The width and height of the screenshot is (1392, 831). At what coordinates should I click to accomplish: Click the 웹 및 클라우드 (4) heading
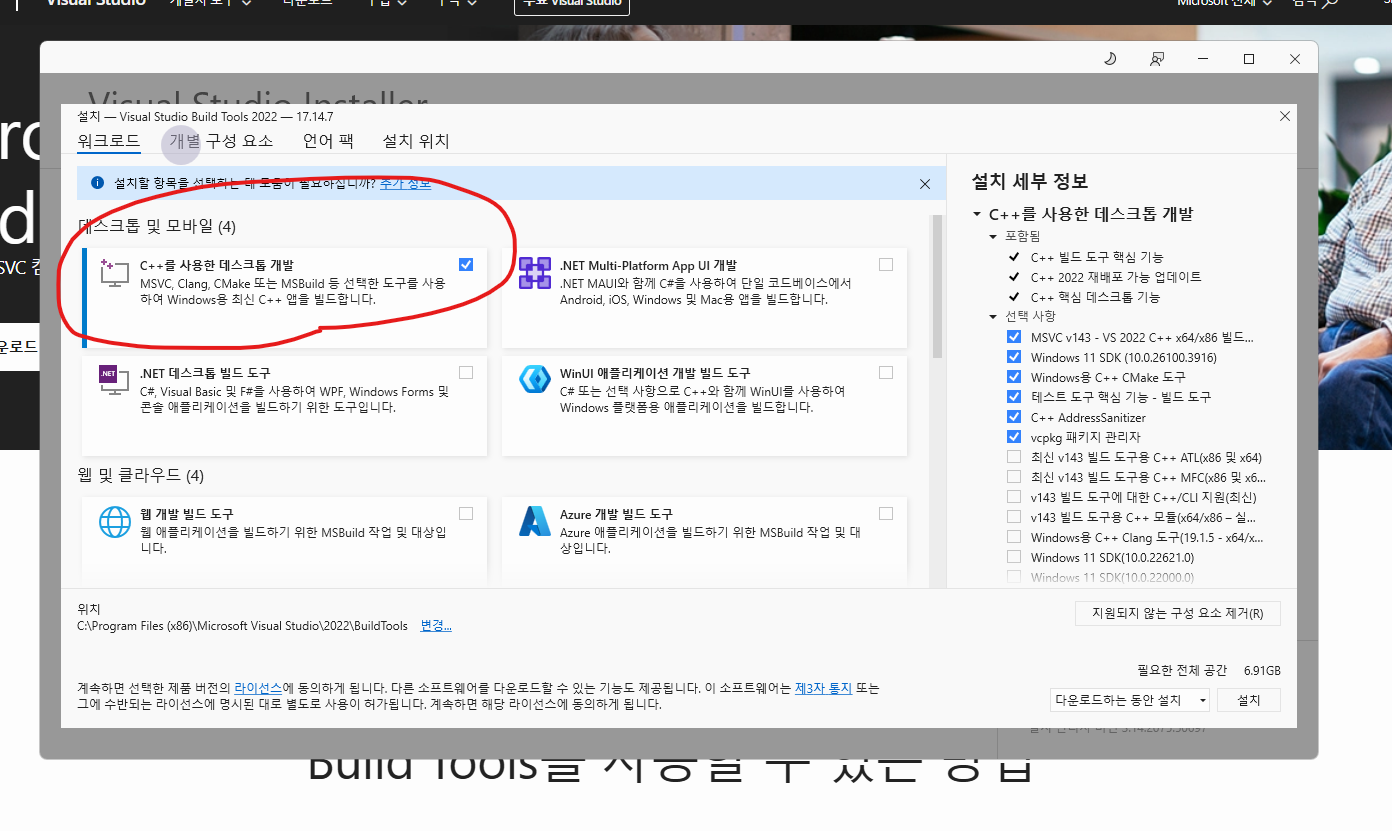(x=141, y=475)
